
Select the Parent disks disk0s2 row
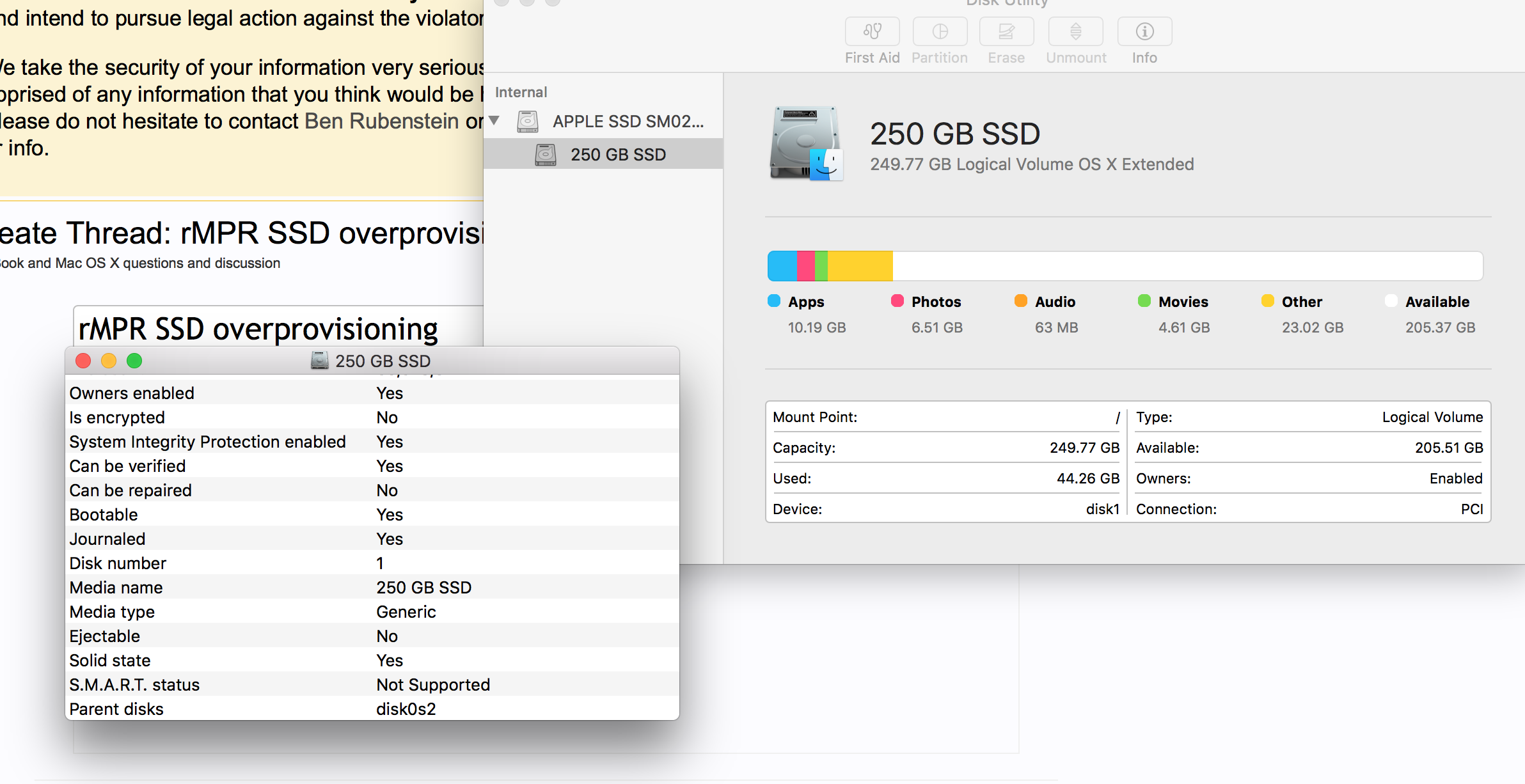tap(372, 709)
